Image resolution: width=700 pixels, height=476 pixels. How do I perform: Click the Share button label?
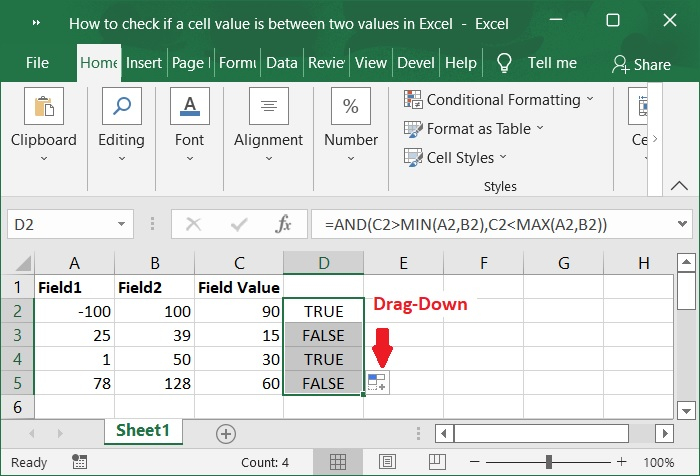(652, 65)
